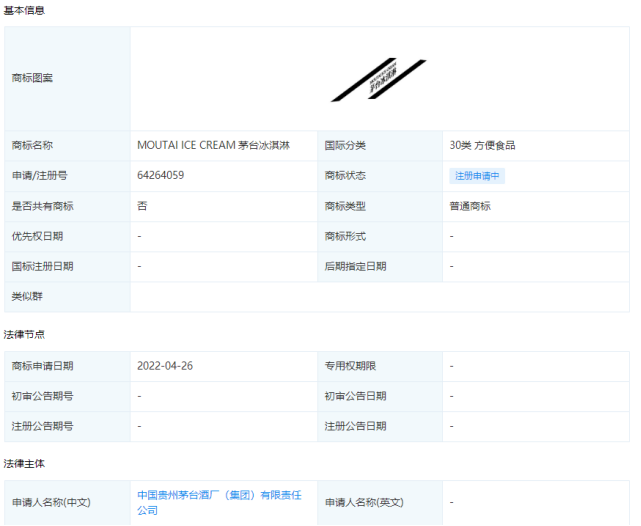Click the 注册申请中 status badge
This screenshot has width=641, height=526.
point(478,176)
